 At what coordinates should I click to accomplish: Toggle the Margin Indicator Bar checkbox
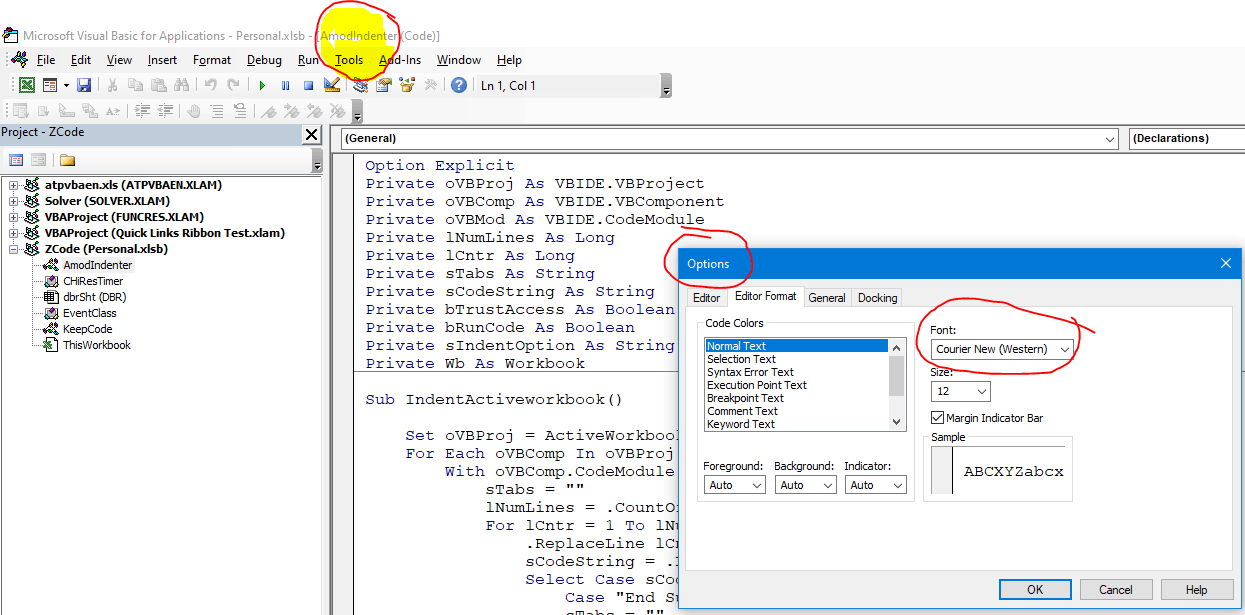point(937,418)
